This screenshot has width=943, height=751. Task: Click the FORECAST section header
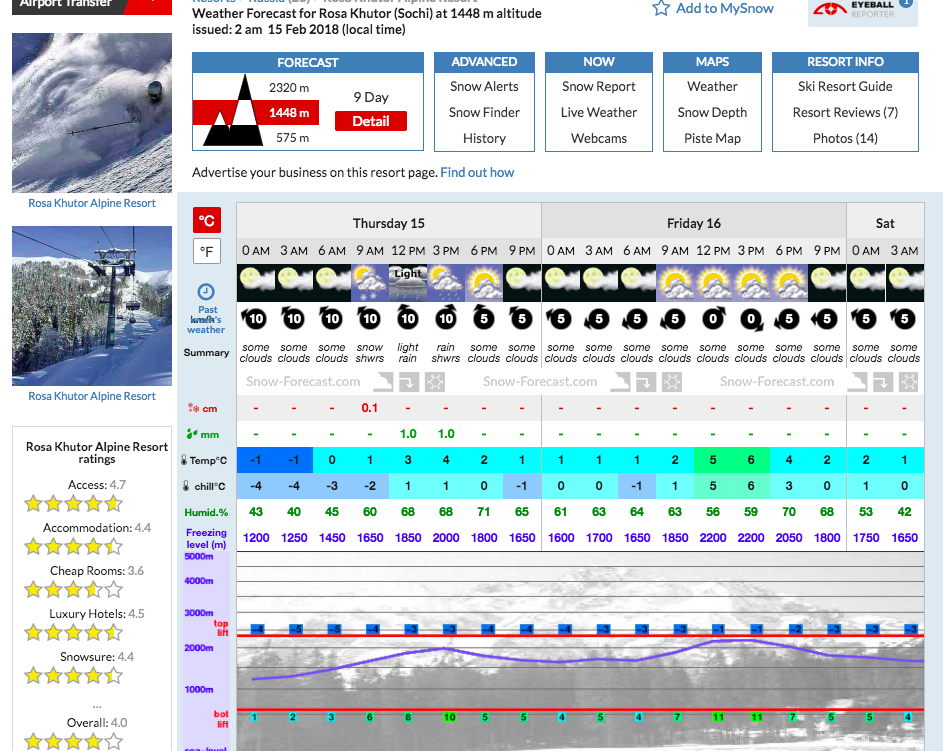point(308,63)
